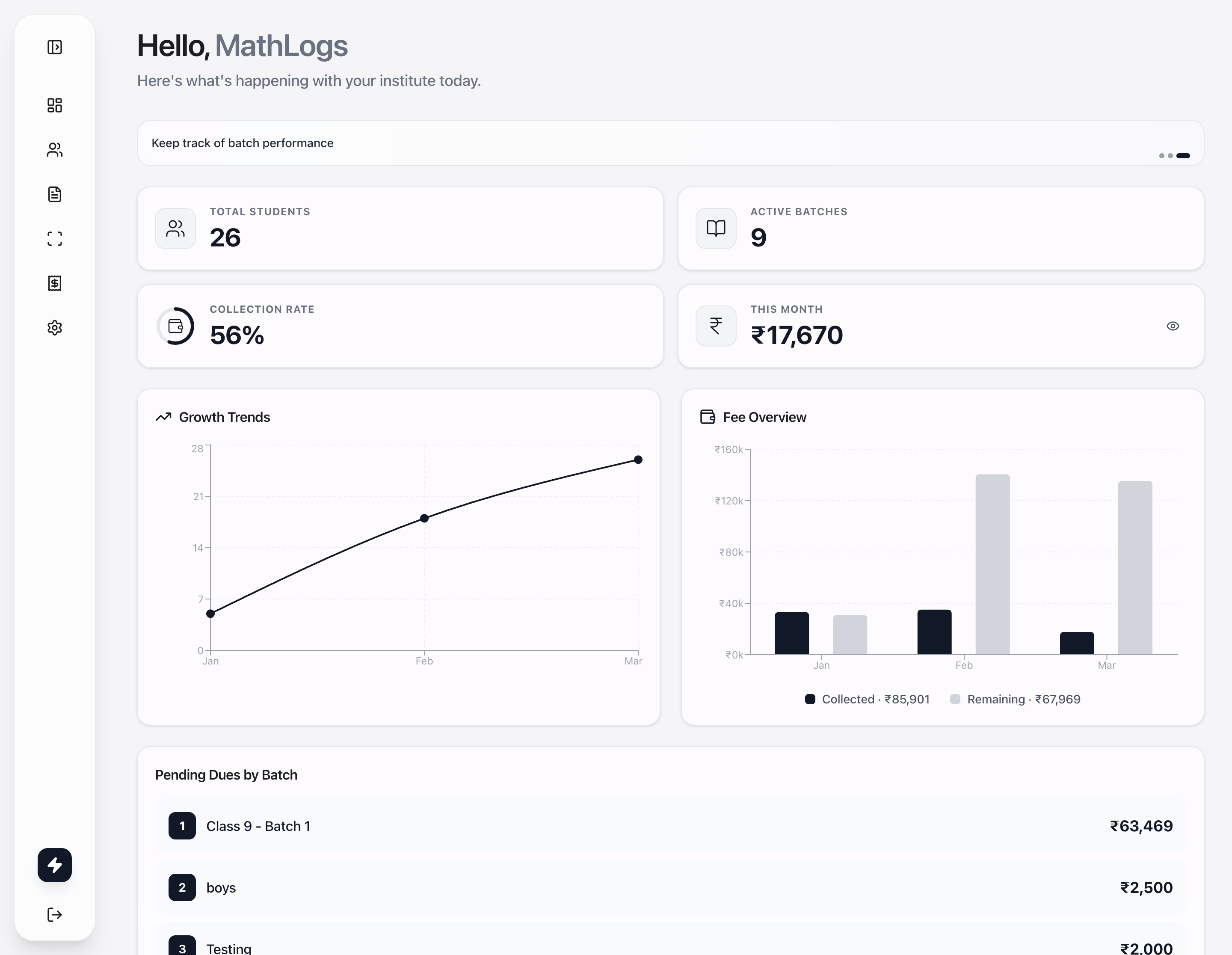Click the logout icon at sidebar bottom
1232x955 pixels.
[x=55, y=914]
